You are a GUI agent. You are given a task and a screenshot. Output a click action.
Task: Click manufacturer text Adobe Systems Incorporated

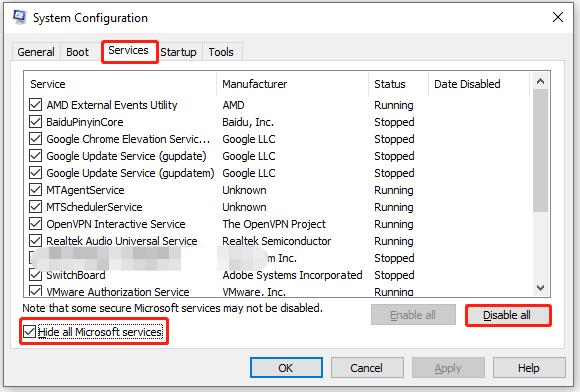(292, 275)
